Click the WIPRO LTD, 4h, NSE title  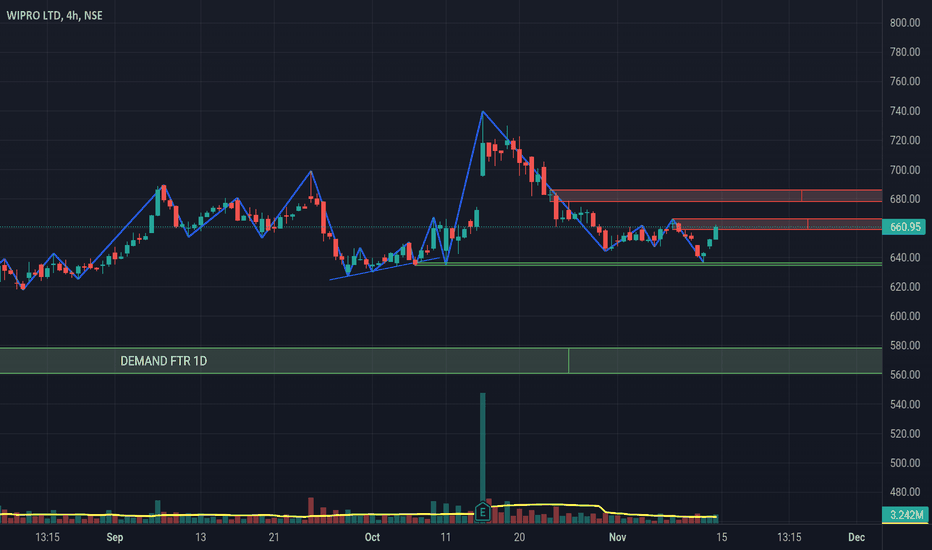(55, 15)
